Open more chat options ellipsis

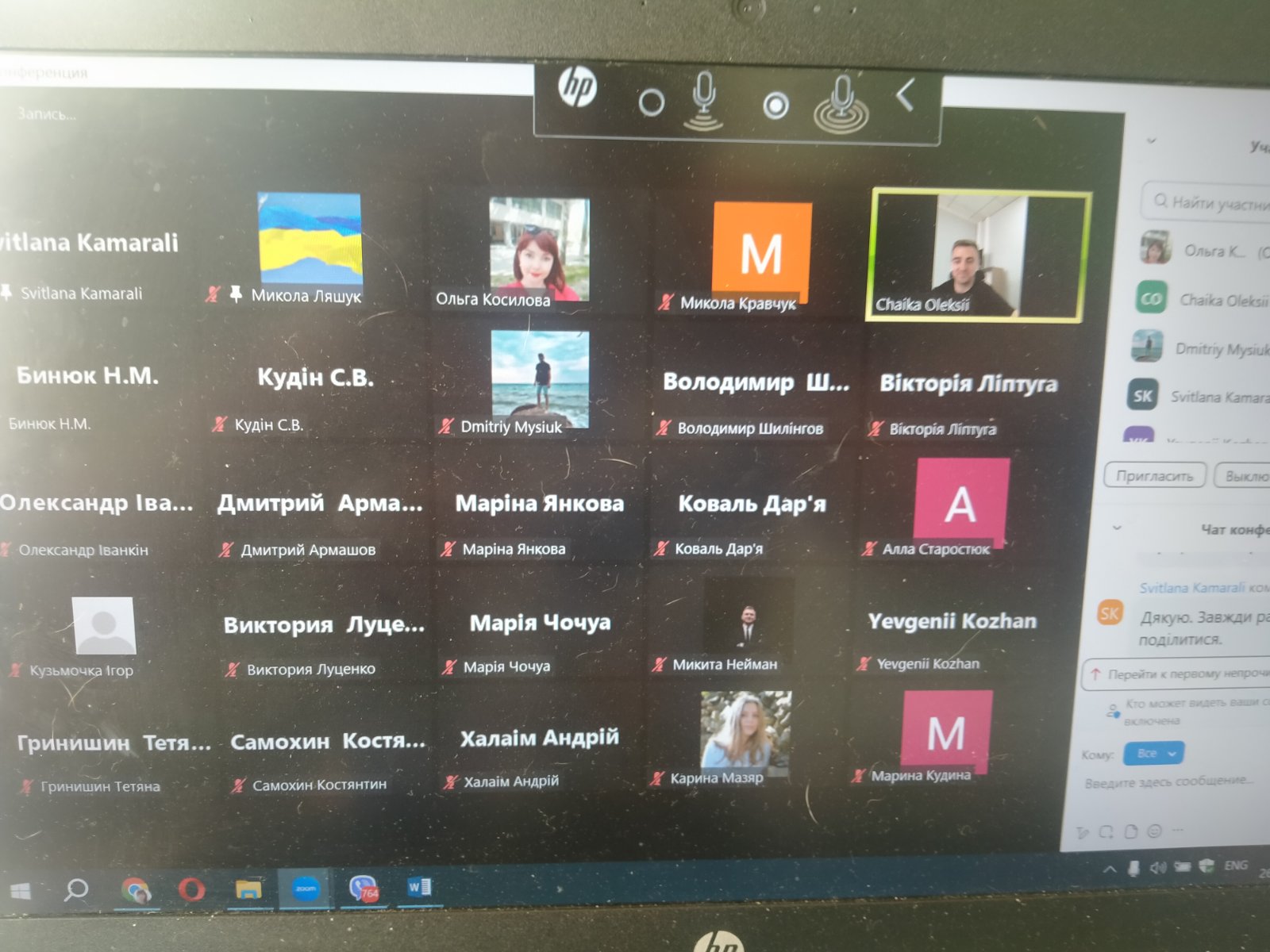1178,830
